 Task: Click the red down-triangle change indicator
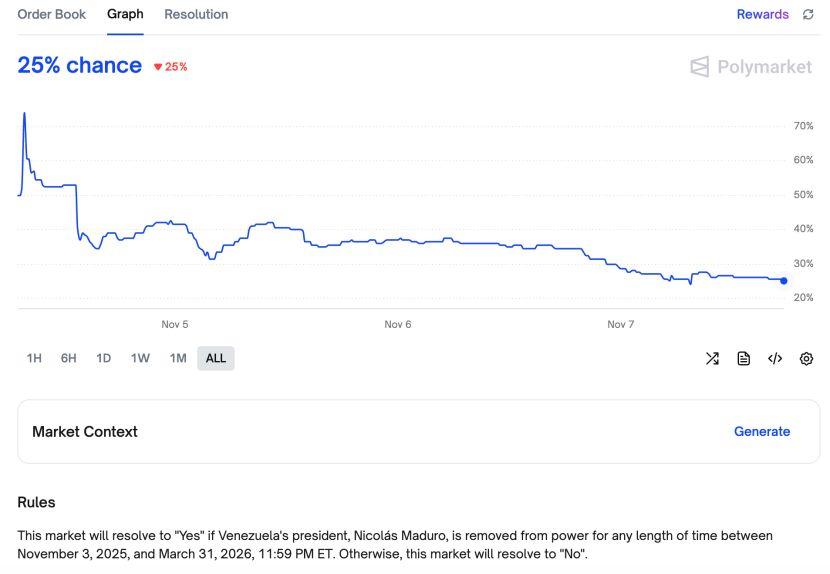click(158, 67)
